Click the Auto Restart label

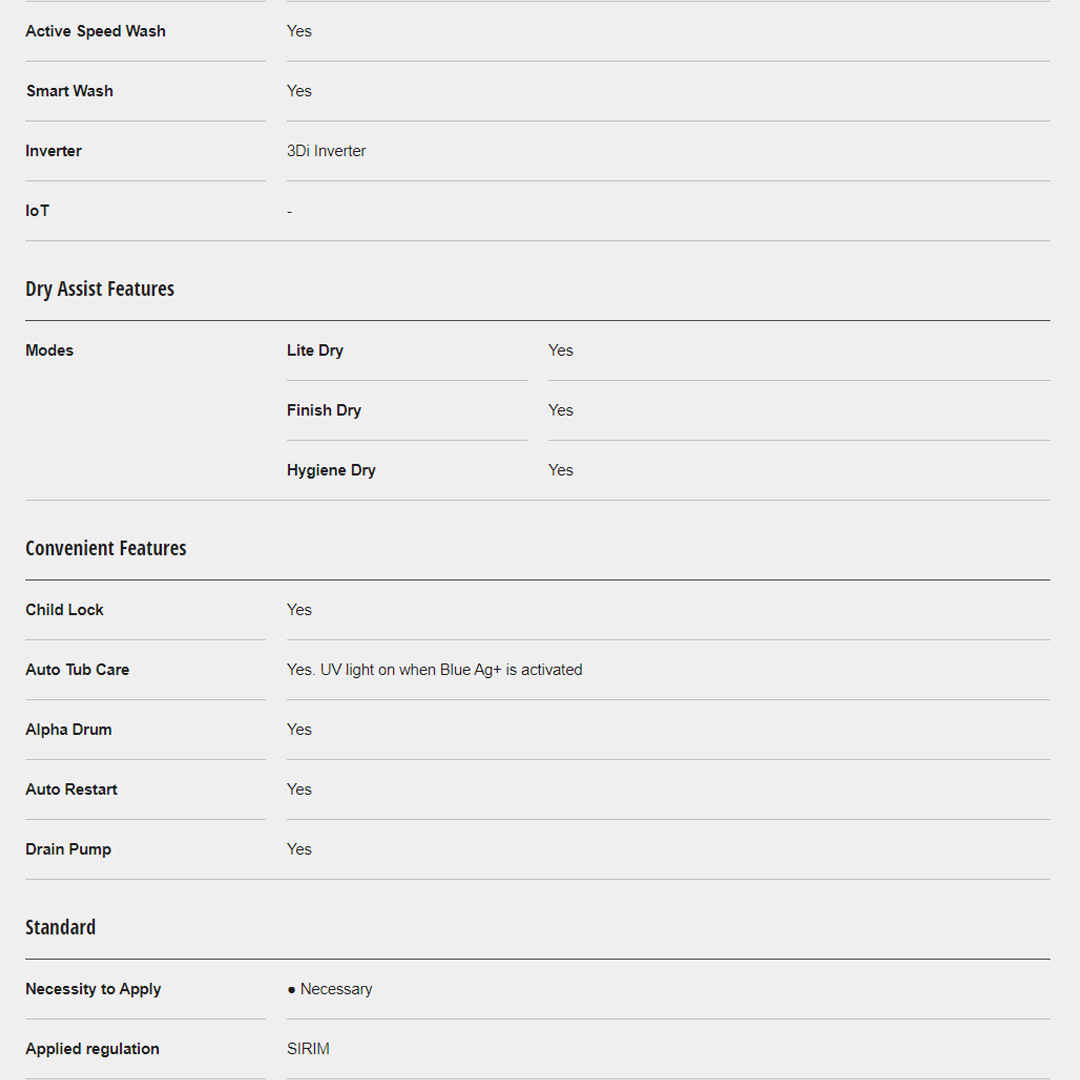point(71,790)
